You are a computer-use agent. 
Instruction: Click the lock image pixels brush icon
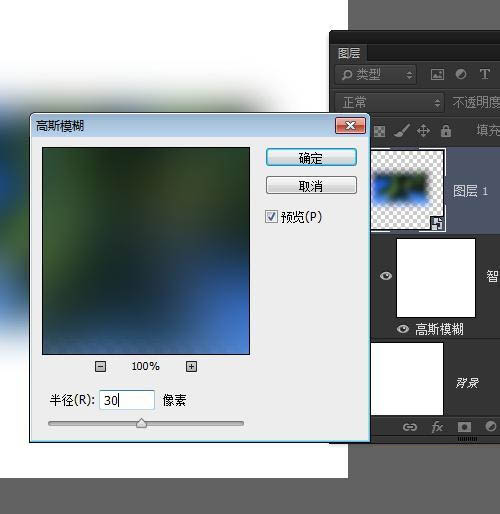[402, 131]
